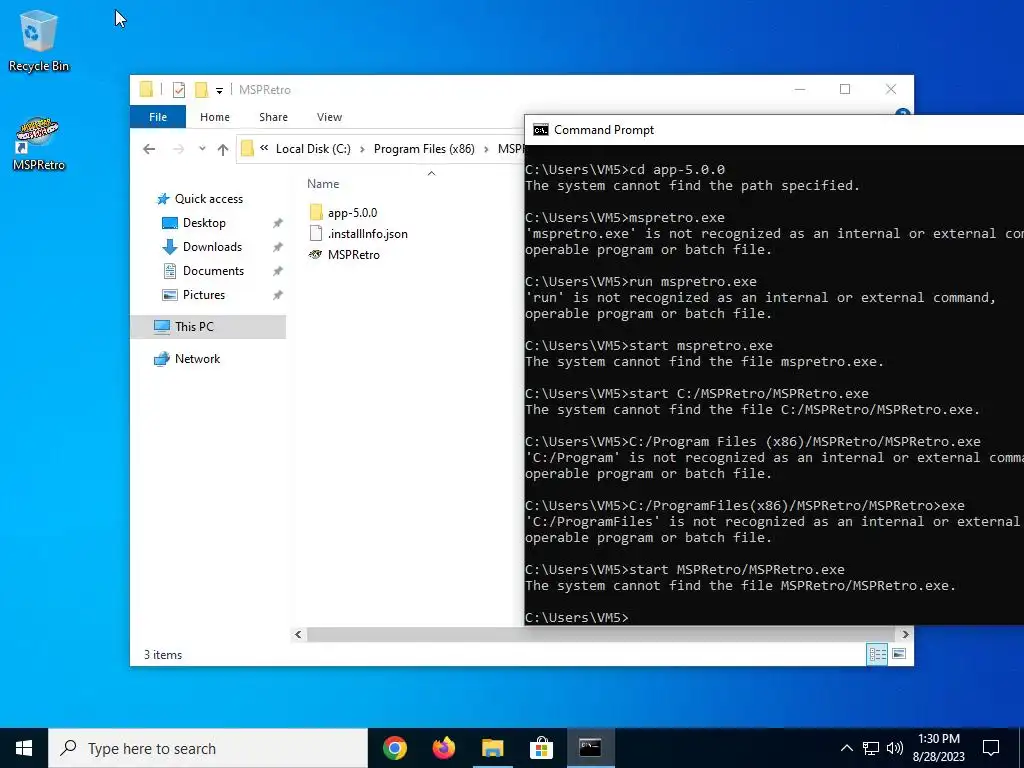
Task: Open Documents in Quick access
Action: point(213,271)
